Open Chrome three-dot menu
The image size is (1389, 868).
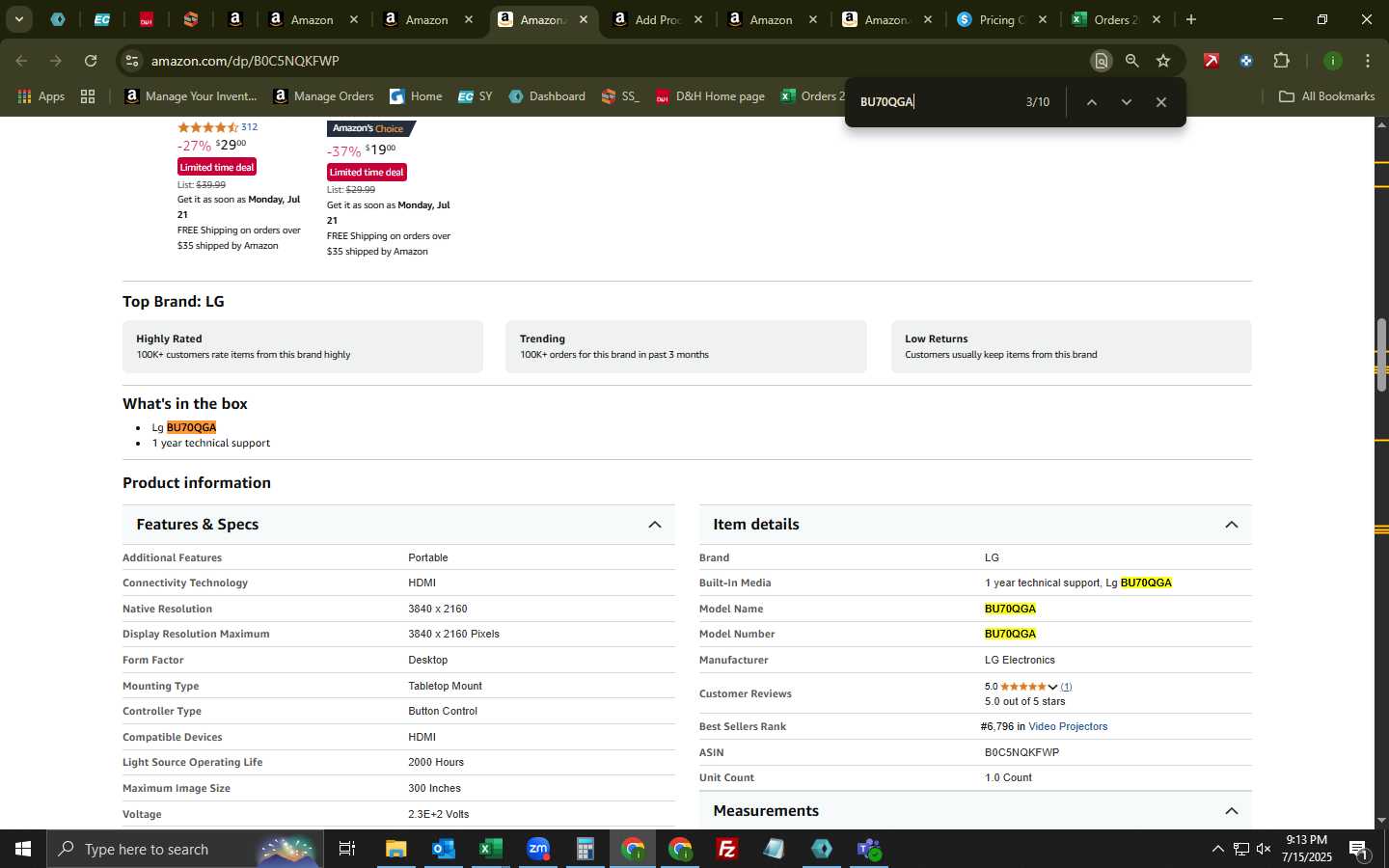1367,61
